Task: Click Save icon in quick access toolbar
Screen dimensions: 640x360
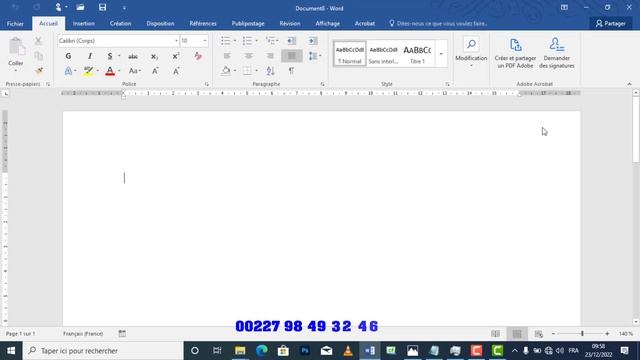Action: click(x=102, y=7)
